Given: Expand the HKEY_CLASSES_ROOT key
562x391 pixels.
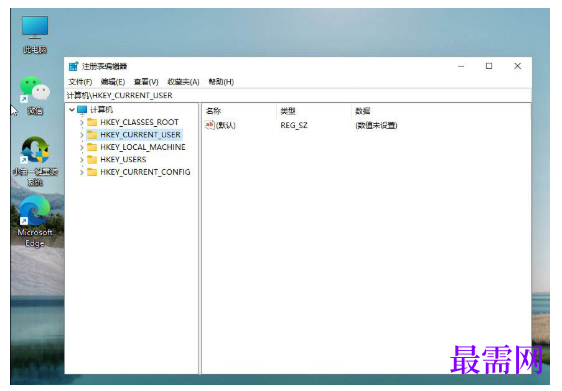Looking at the screenshot, I should (x=82, y=123).
